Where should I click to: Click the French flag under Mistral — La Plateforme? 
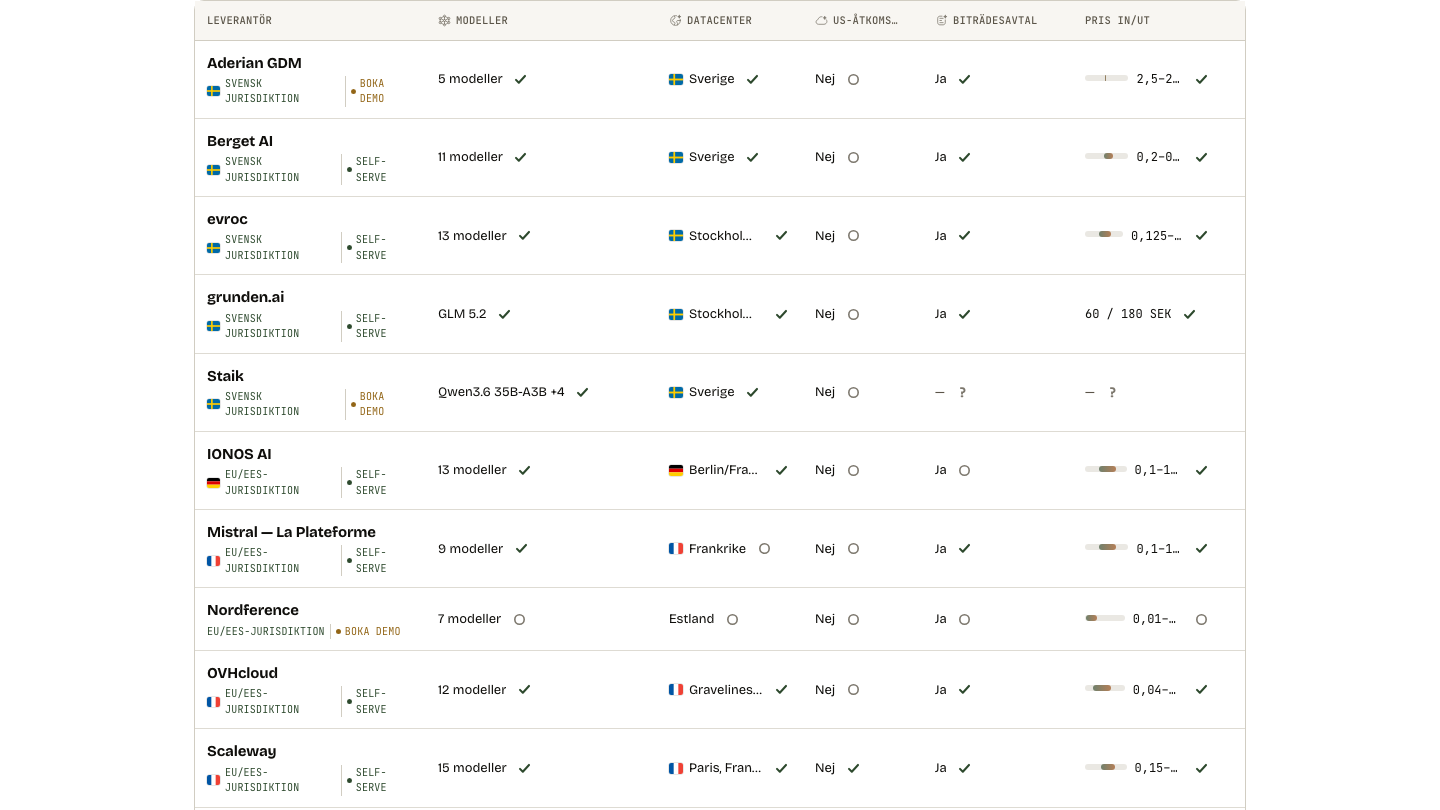[213, 561]
